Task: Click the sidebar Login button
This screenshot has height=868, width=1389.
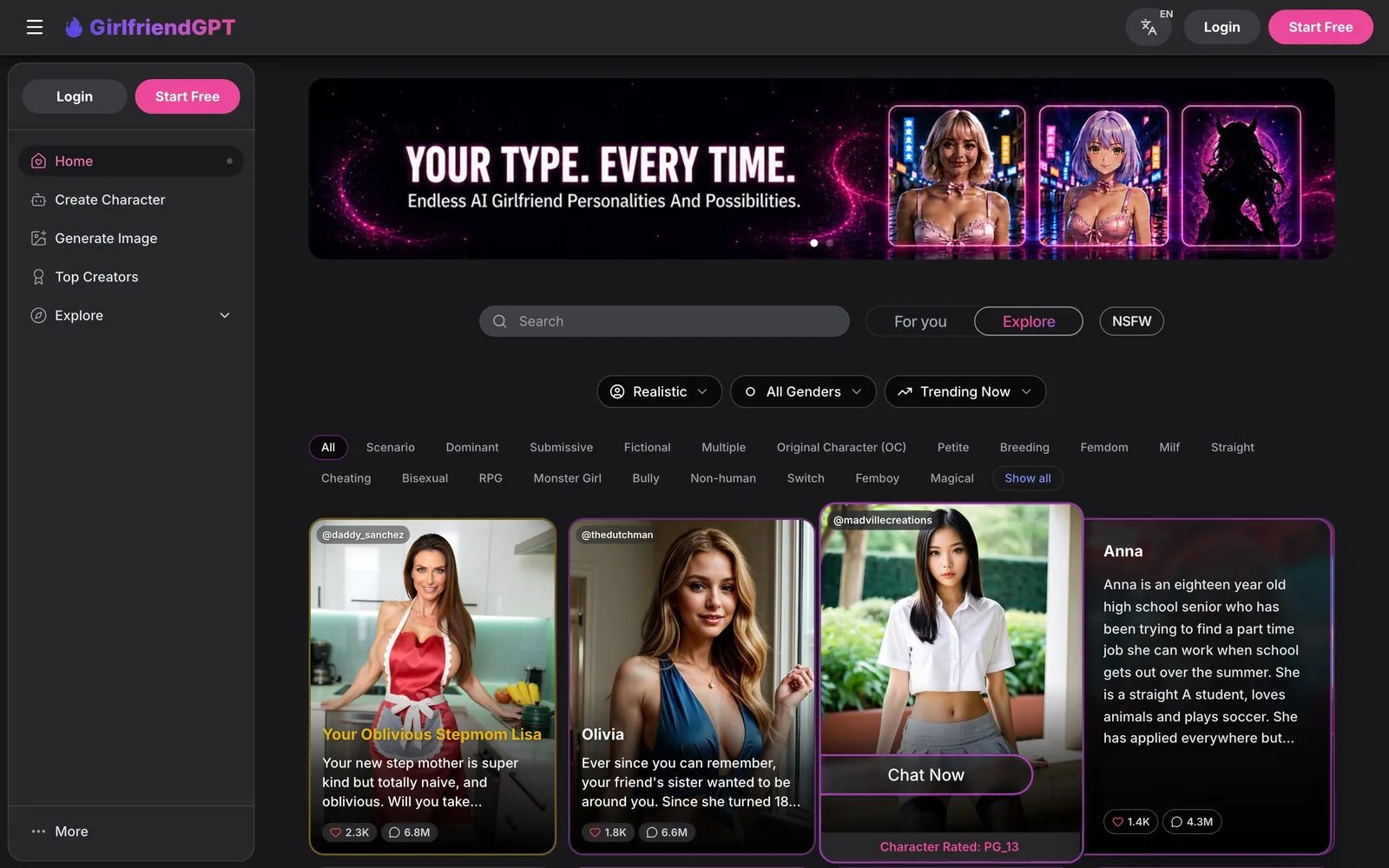Action: tap(75, 96)
